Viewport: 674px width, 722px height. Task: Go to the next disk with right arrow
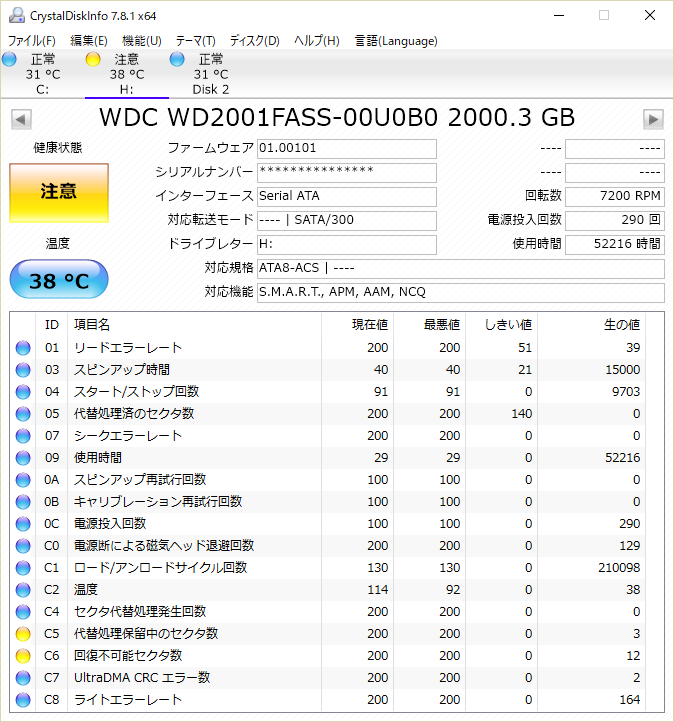tap(653, 120)
